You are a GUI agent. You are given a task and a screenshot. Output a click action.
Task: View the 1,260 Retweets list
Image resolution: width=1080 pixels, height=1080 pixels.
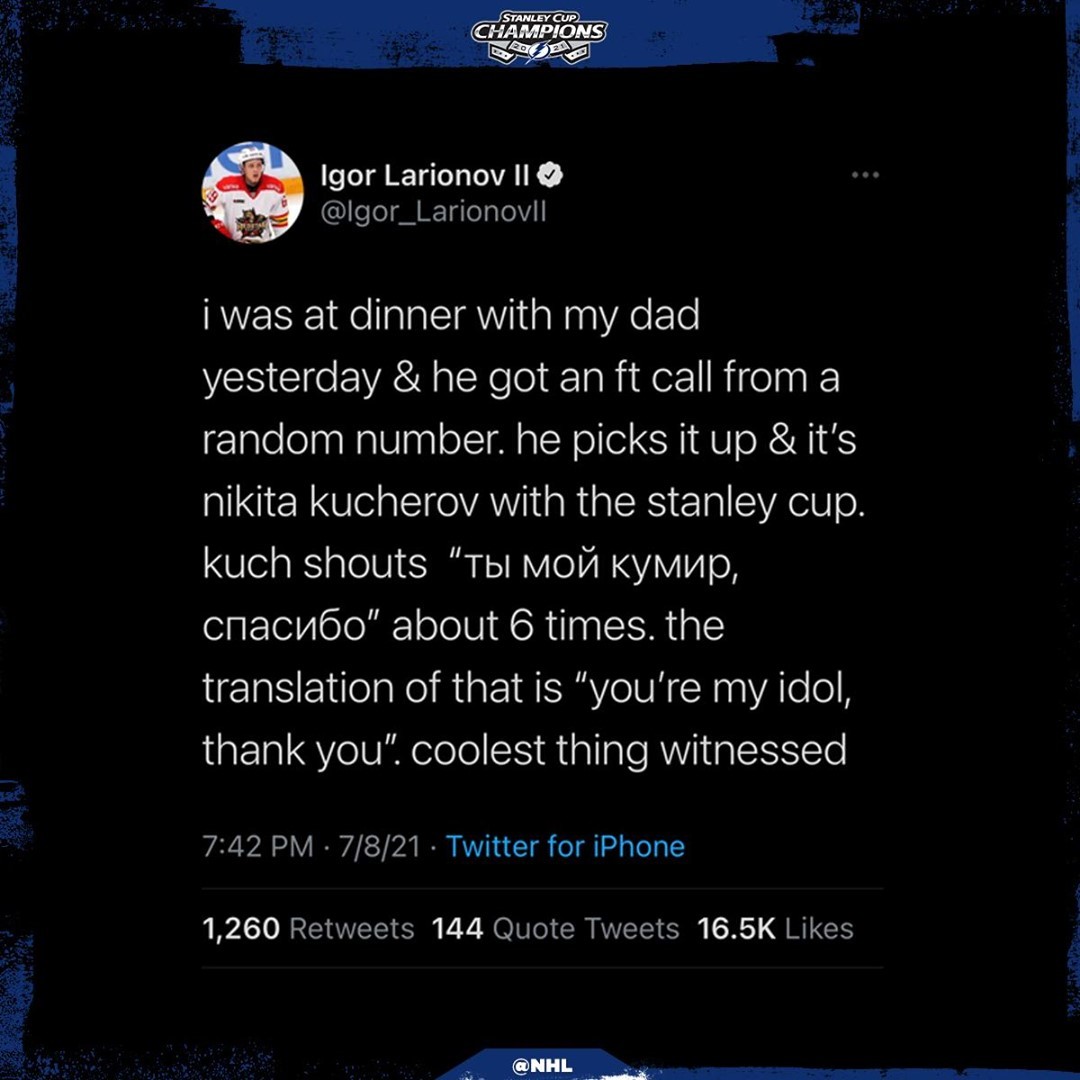click(x=308, y=928)
